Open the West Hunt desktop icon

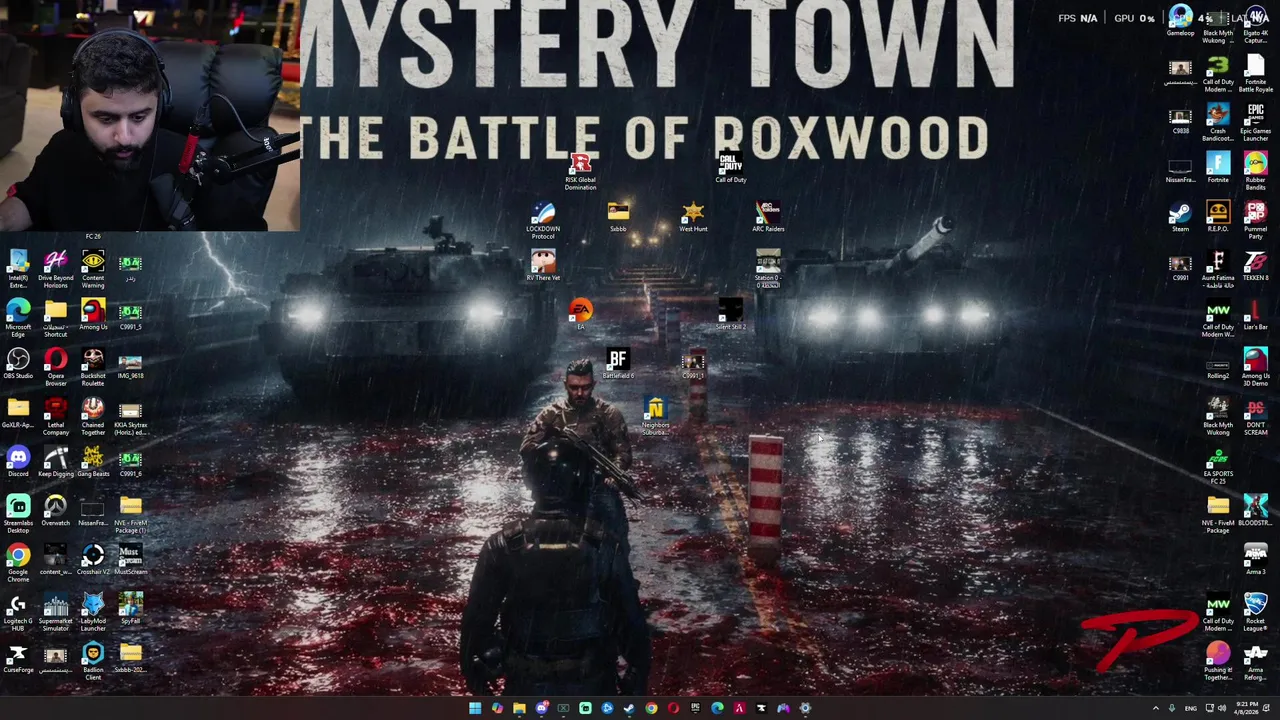[x=693, y=216]
